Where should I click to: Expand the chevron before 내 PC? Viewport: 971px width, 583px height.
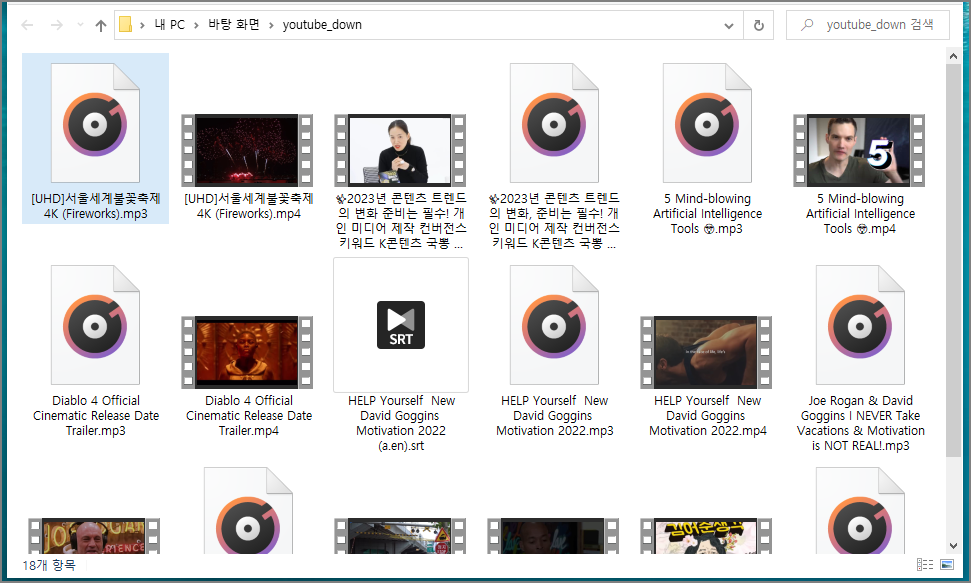[x=142, y=25]
